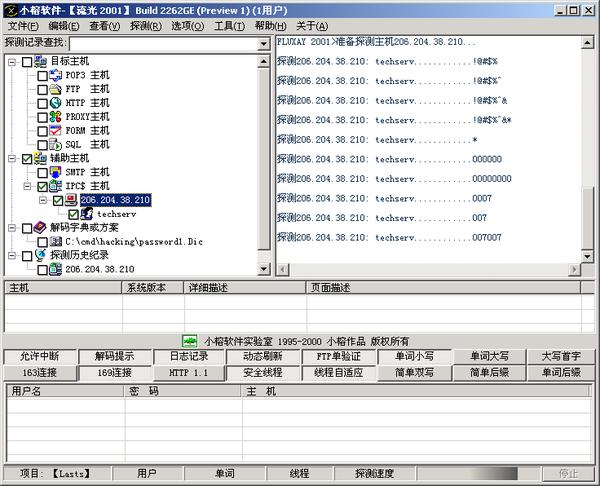Toggle the 允许中断 button
Image resolution: width=600 pixels, height=486 pixels.
pos(40,357)
